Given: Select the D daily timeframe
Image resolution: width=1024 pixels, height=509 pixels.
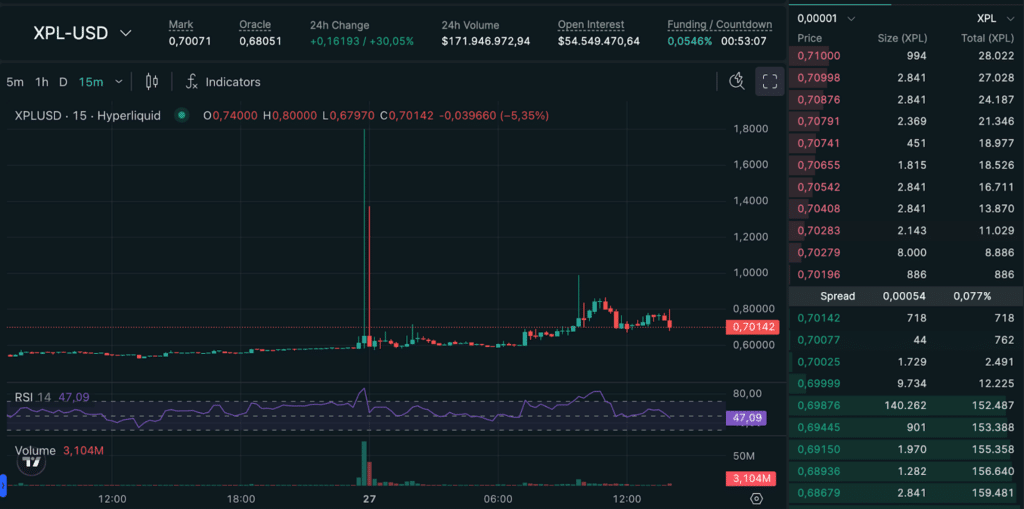Looking at the screenshot, I should [63, 82].
